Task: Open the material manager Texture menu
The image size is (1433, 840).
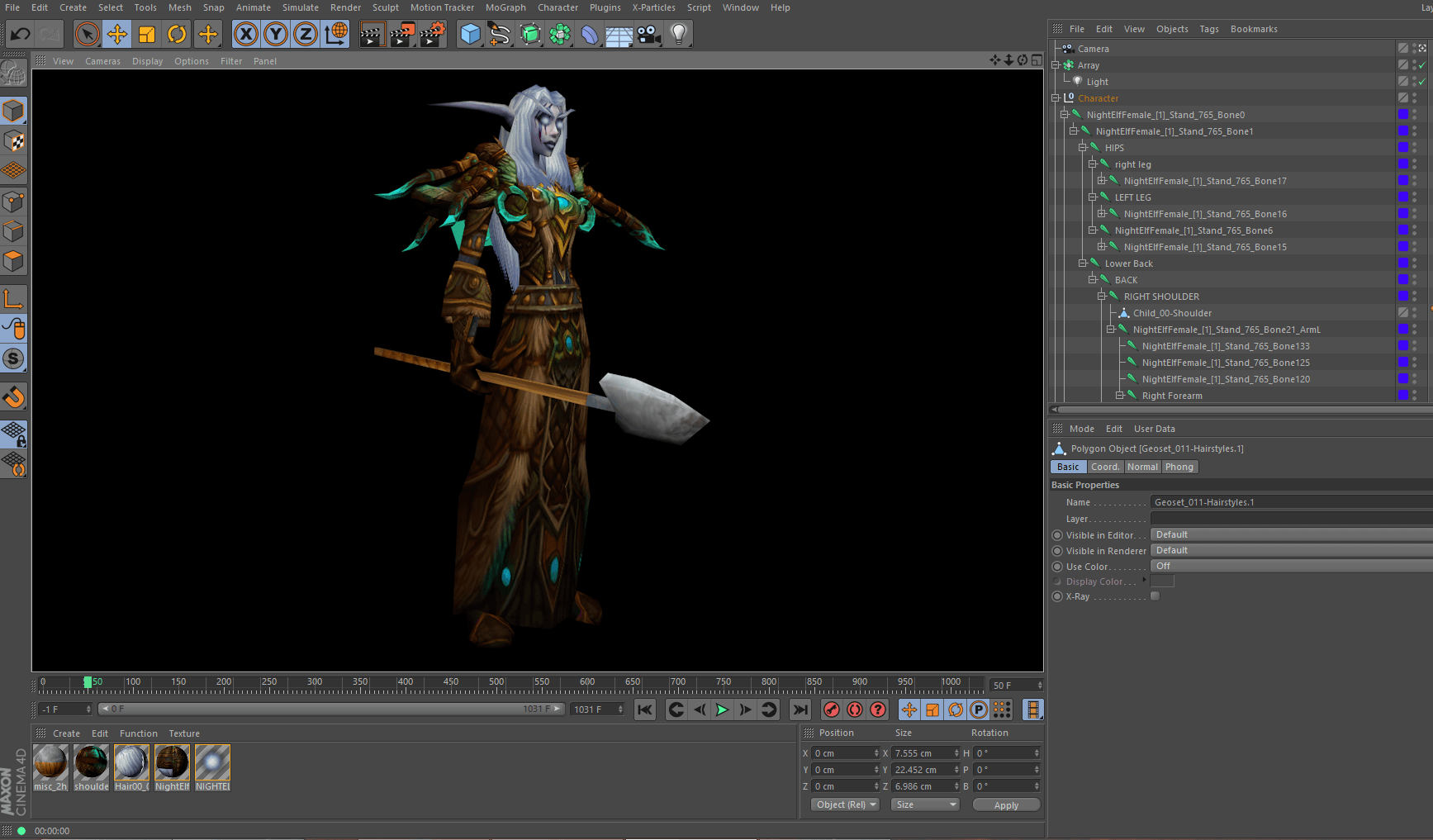Action: (x=184, y=733)
